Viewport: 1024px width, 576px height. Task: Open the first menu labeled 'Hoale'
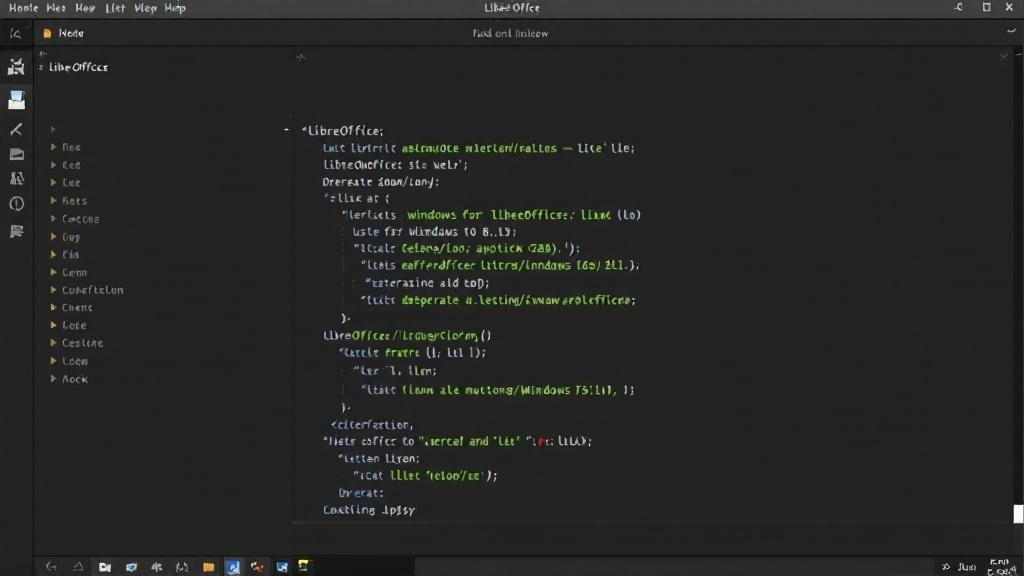pyautogui.click(x=24, y=8)
